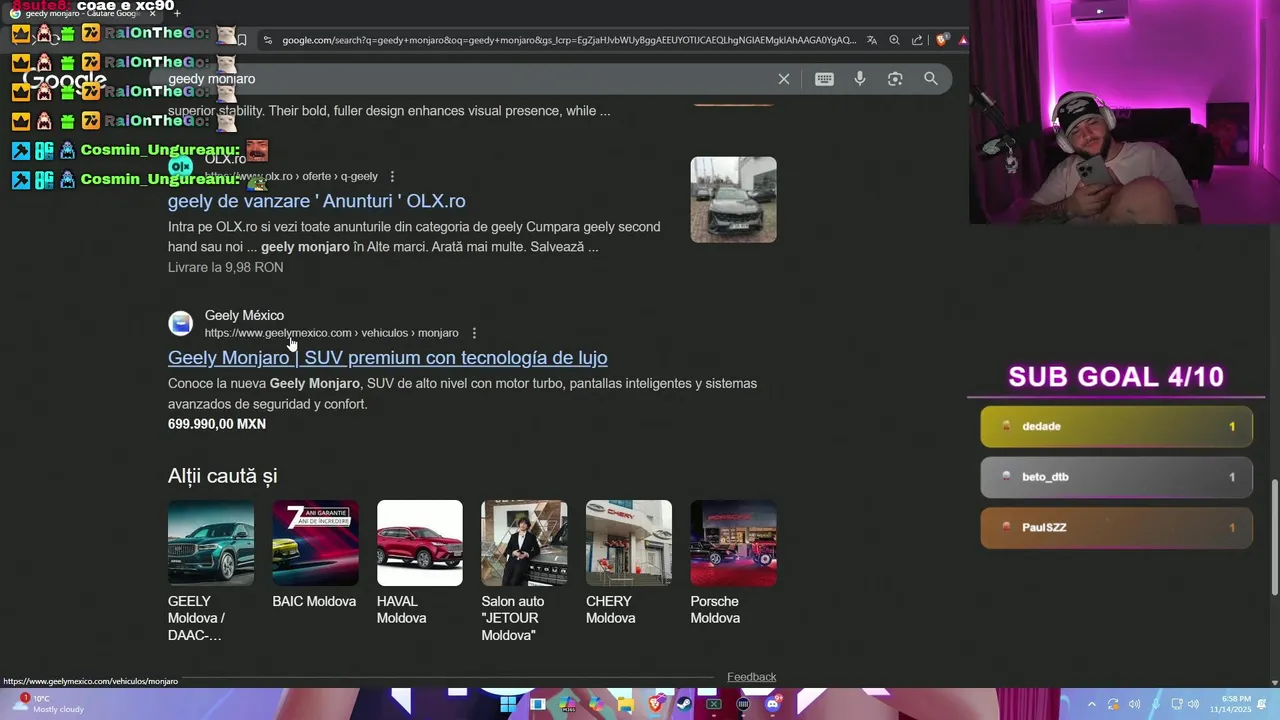Image resolution: width=1280 pixels, height=720 pixels.
Task: Go to the Google logo homepage
Action: pos(65,80)
